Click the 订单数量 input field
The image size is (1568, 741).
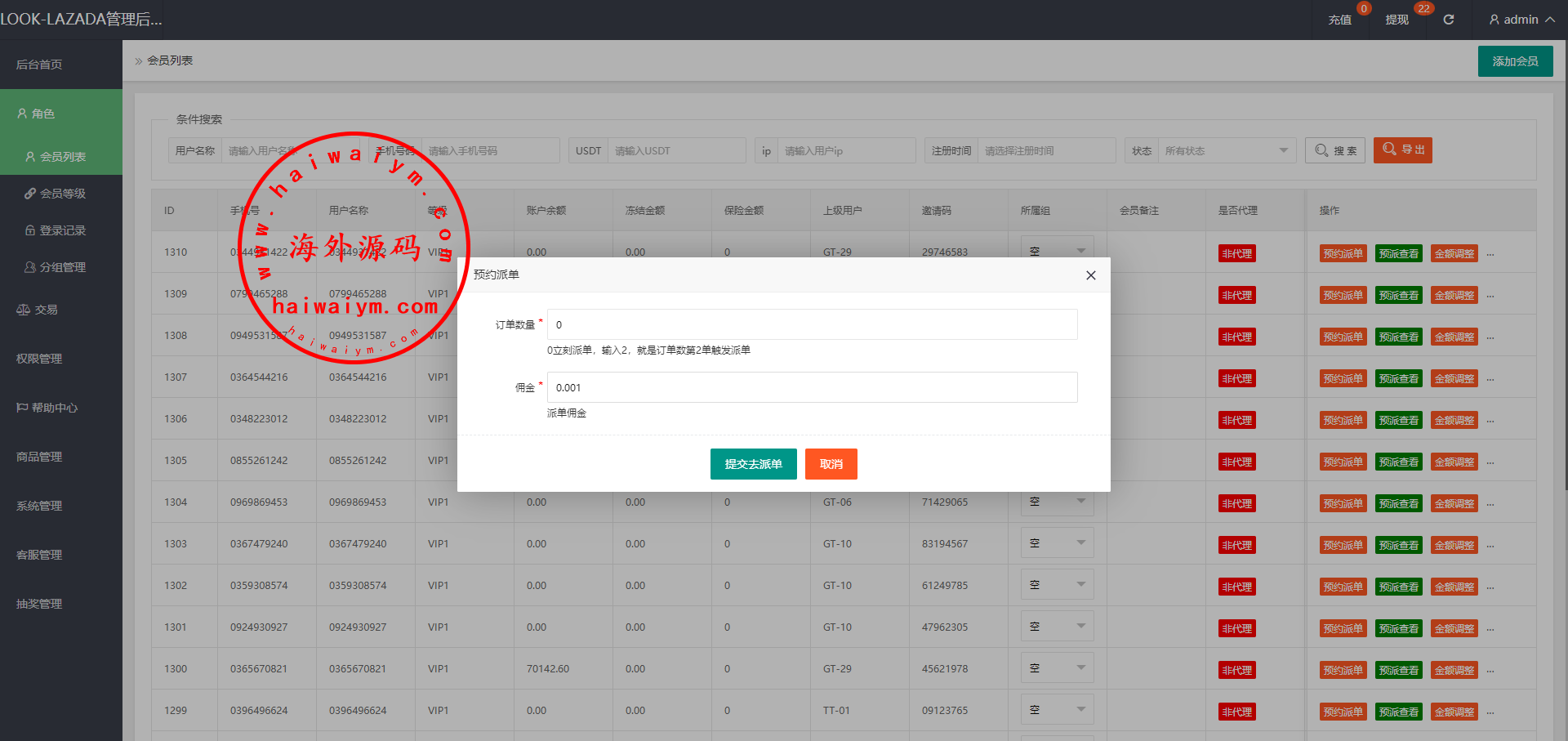(x=812, y=324)
